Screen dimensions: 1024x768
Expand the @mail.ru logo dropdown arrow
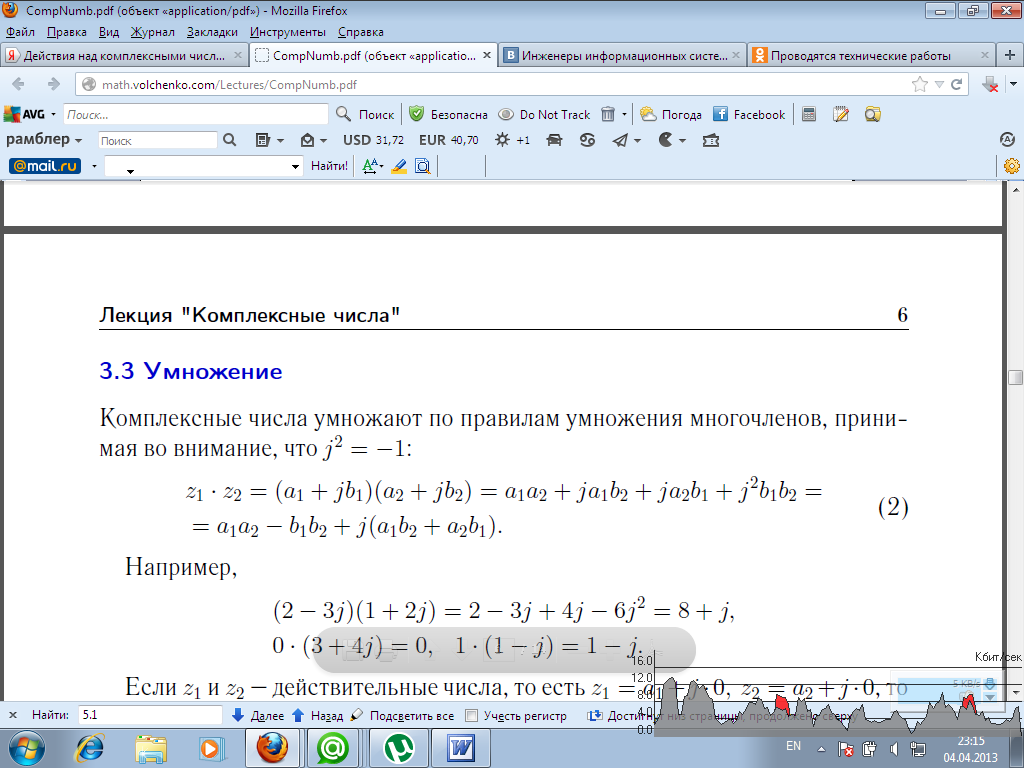(x=94, y=166)
